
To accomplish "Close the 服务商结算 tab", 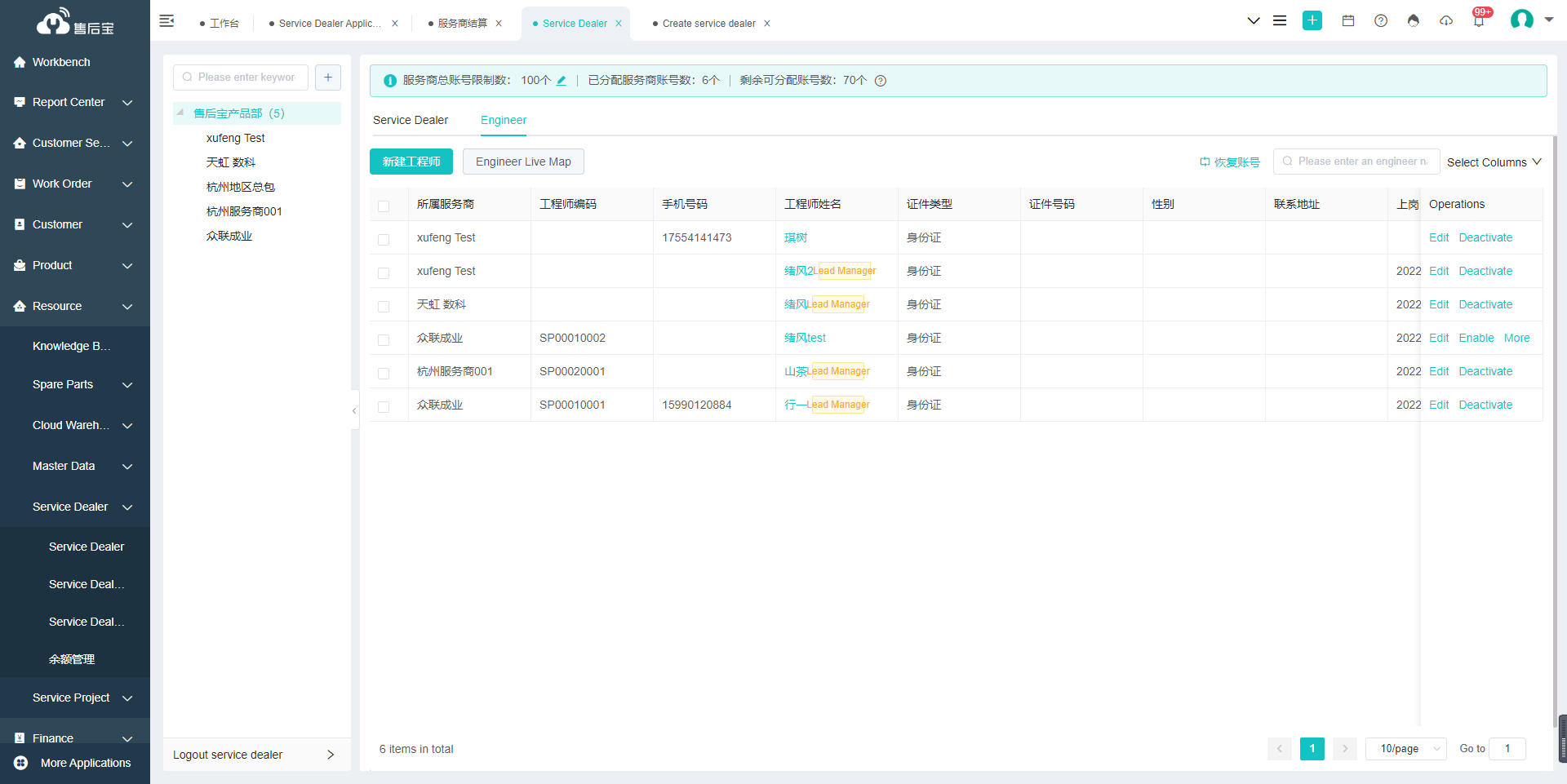I will (499, 24).
